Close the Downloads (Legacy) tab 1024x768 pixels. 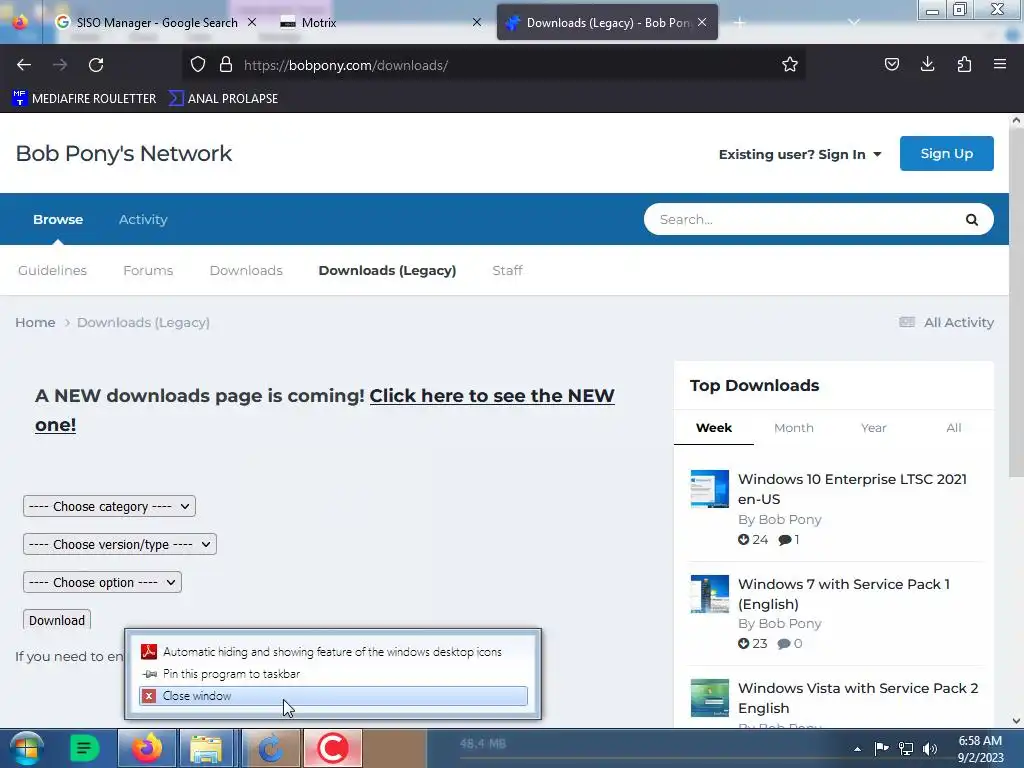702,22
